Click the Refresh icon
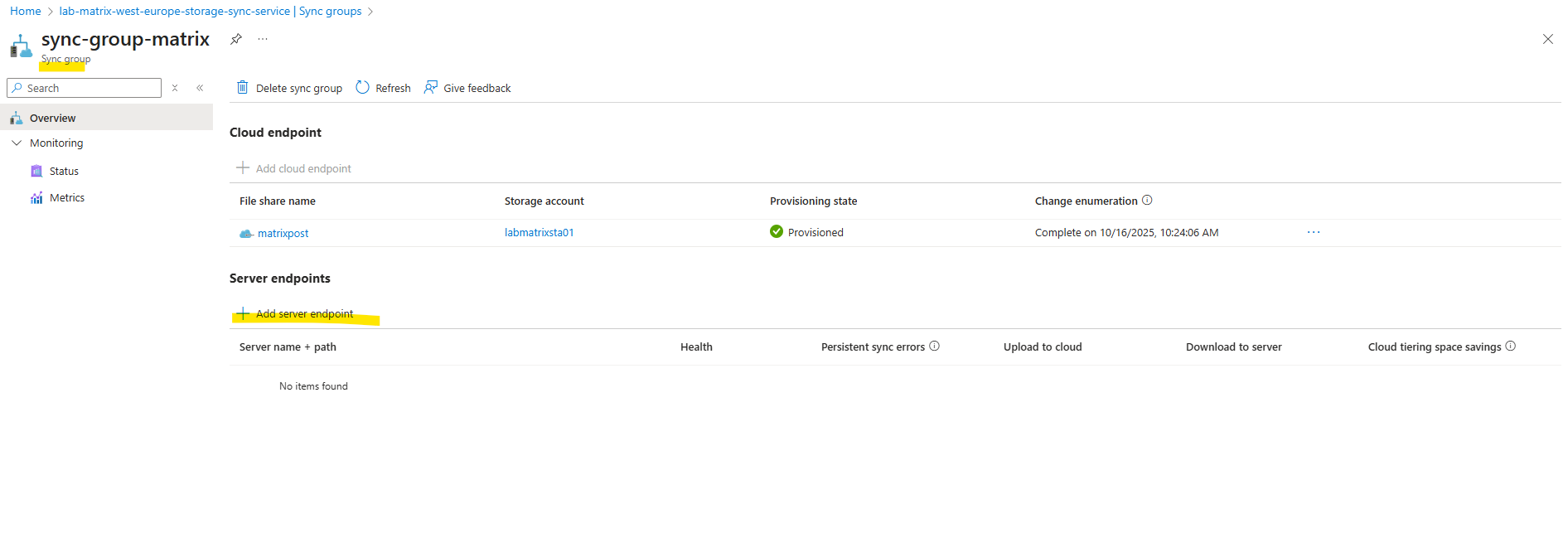Image resolution: width=1568 pixels, height=538 pixels. pyautogui.click(x=362, y=88)
